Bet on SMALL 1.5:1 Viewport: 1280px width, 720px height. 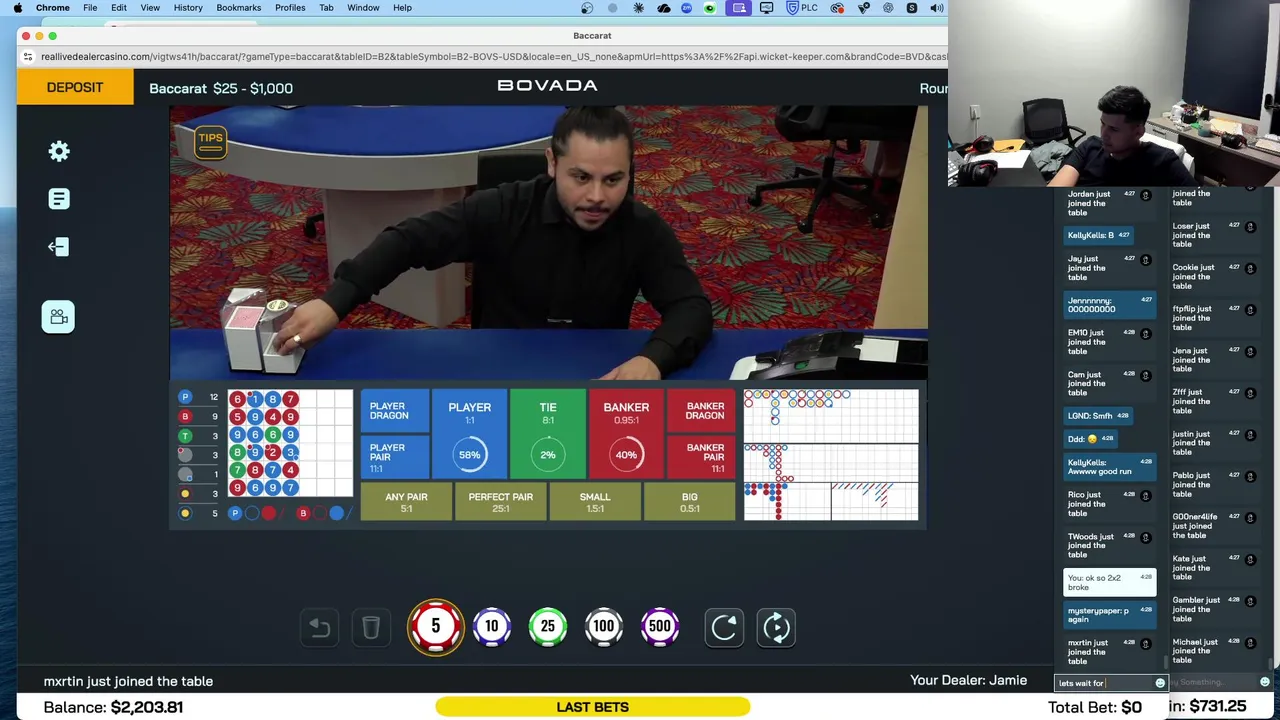594,502
